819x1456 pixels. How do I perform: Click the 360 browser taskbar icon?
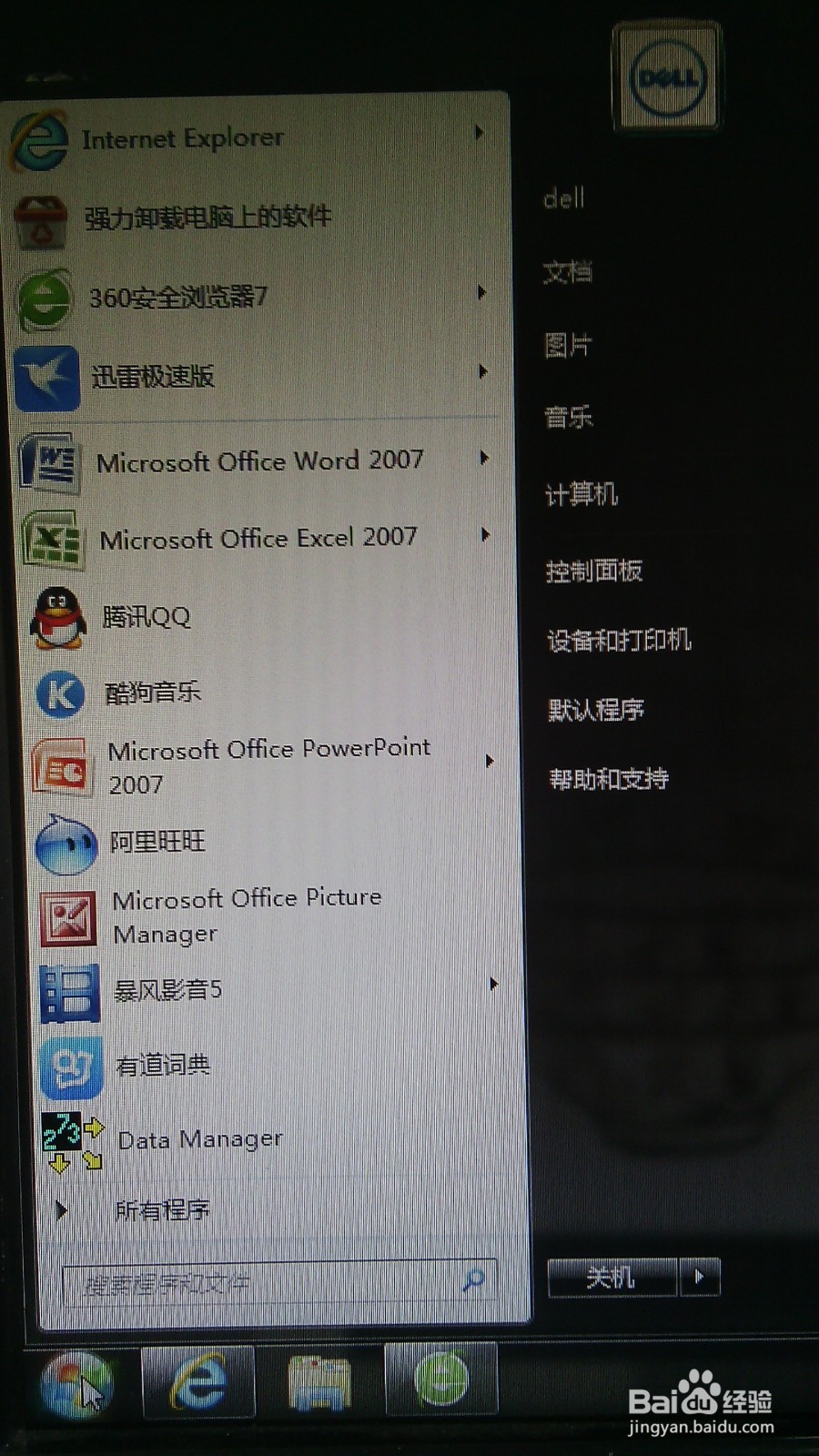[x=441, y=1379]
